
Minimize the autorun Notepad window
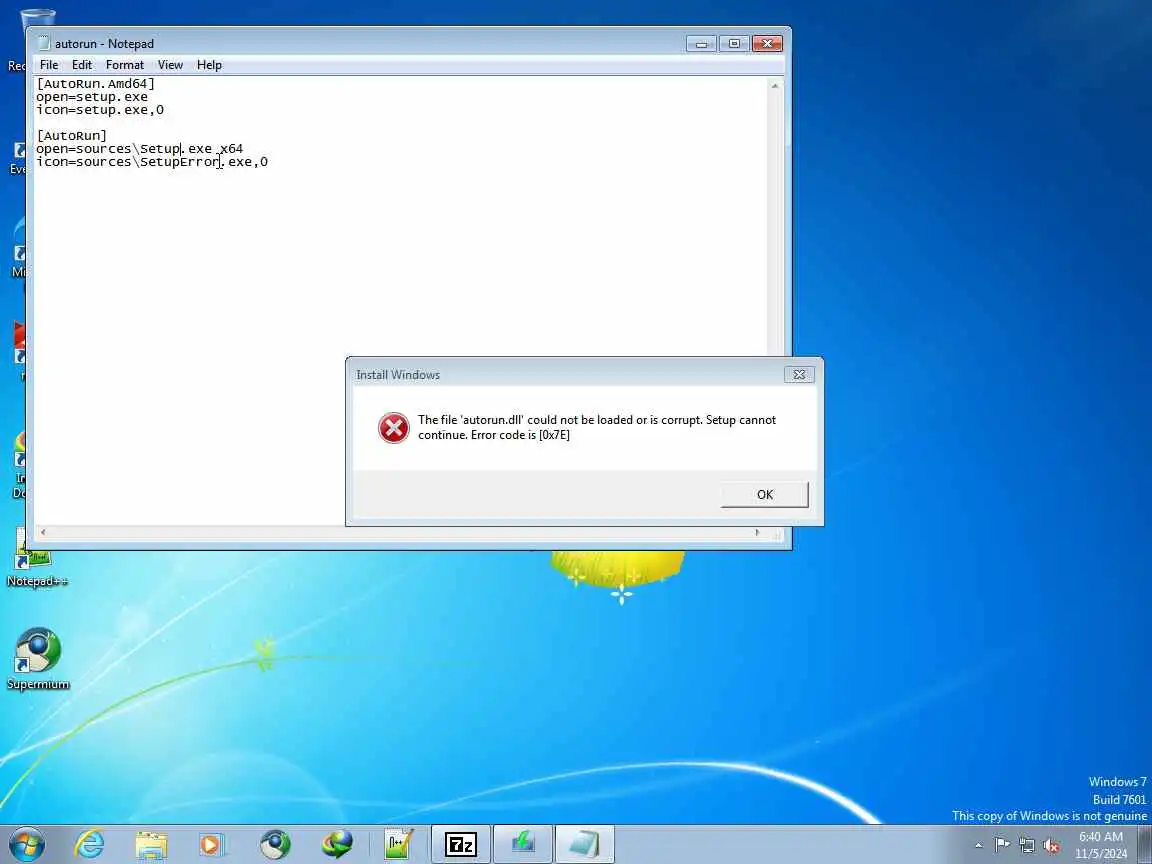click(x=701, y=44)
